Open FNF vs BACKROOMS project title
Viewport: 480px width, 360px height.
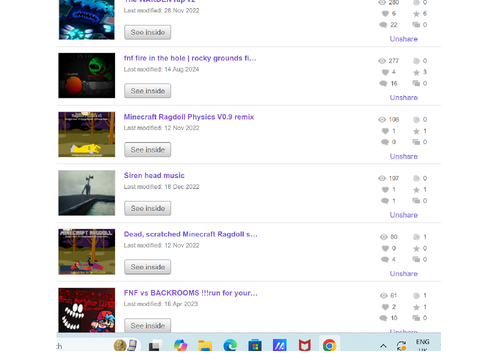(190, 293)
